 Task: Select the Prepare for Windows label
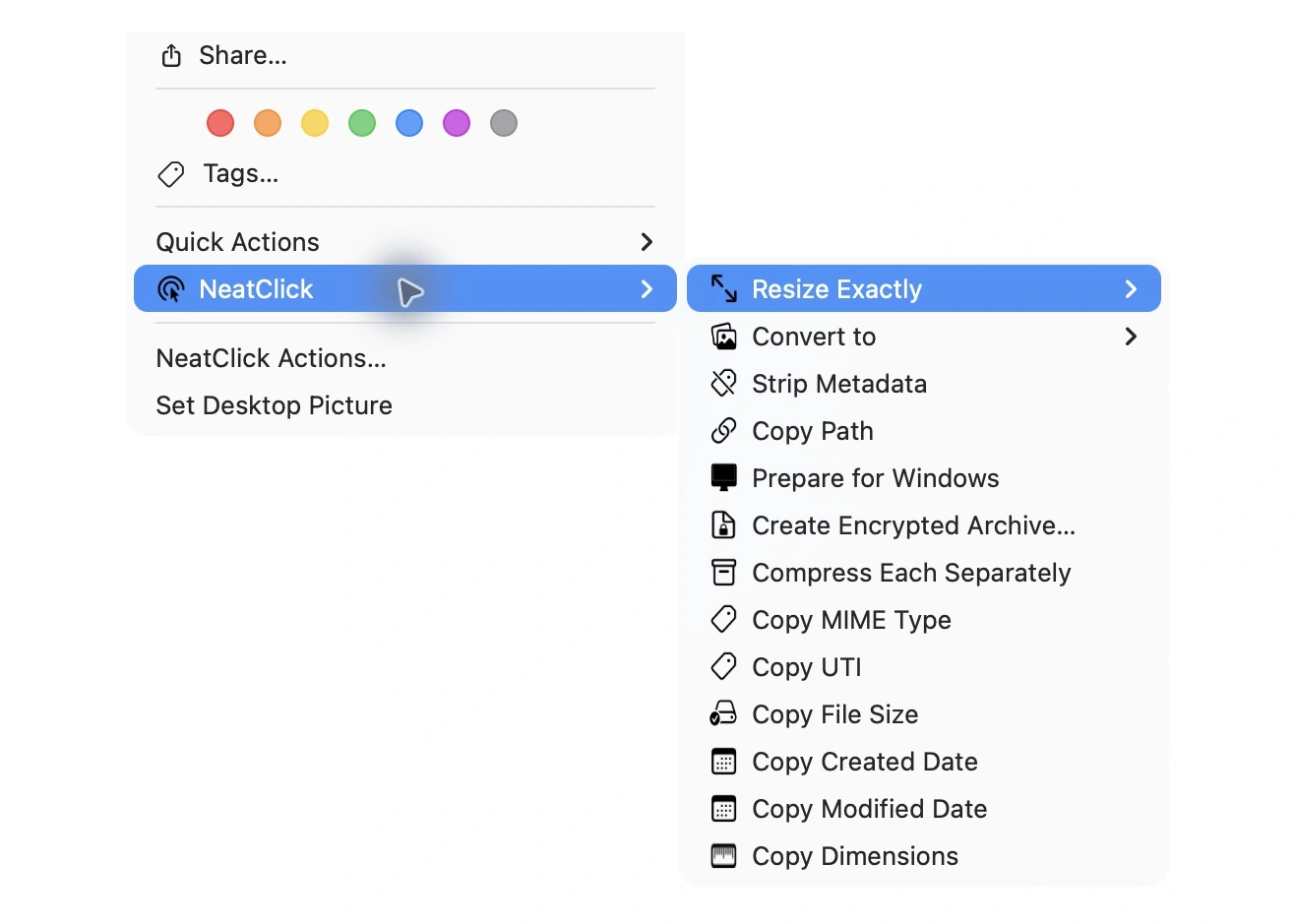pos(876,478)
